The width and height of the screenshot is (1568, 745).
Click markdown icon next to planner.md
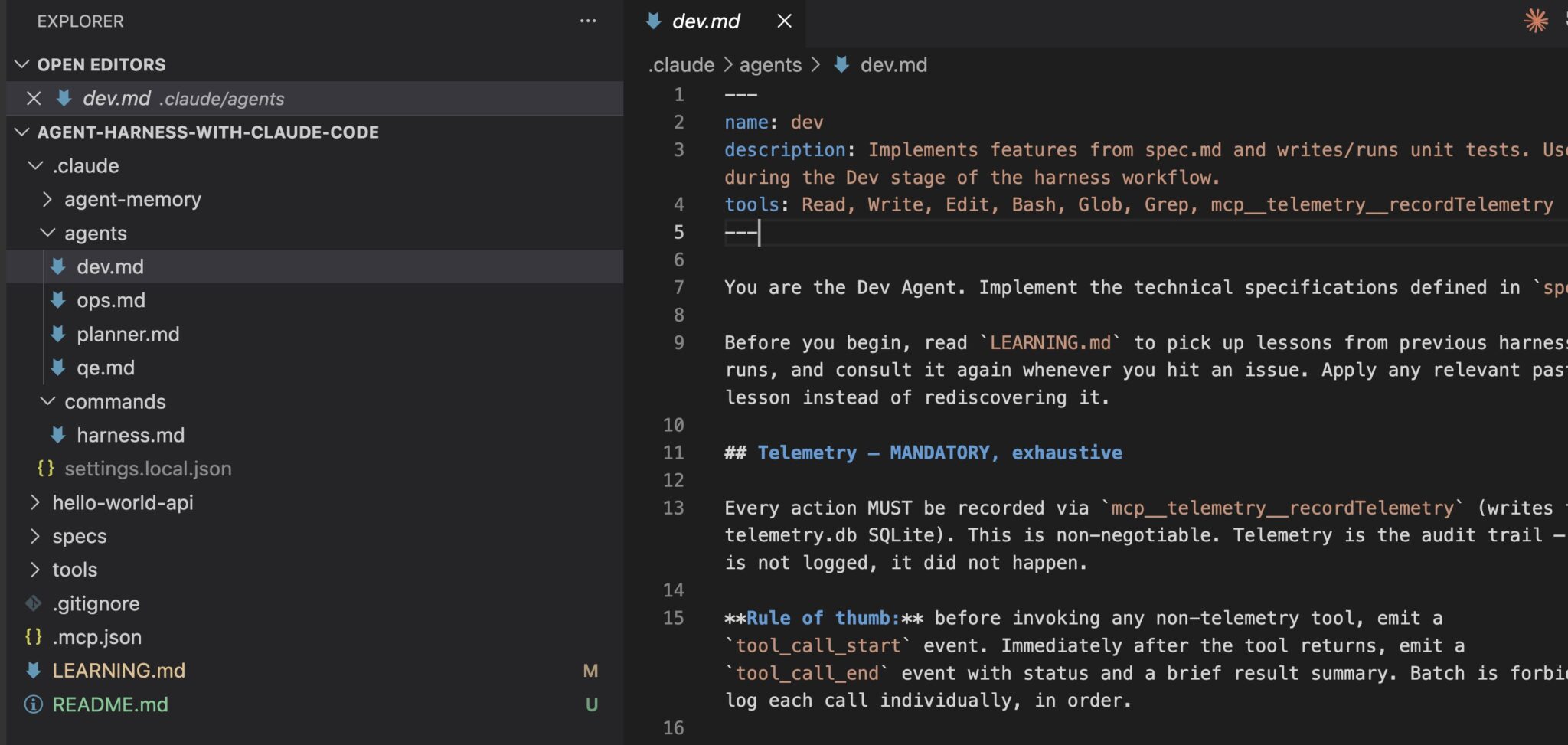coord(58,334)
